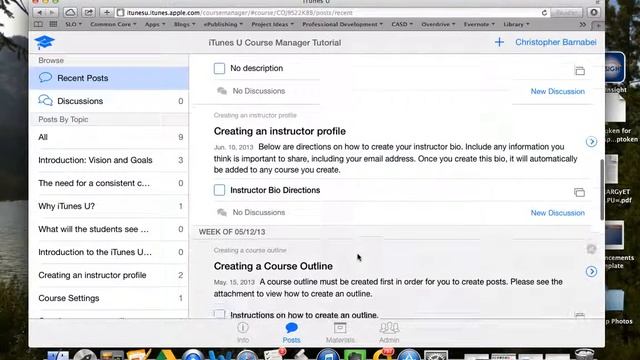640x360 pixels.
Task: Open the ePublishing bookmarks dropdown
Action: (x=223, y=24)
